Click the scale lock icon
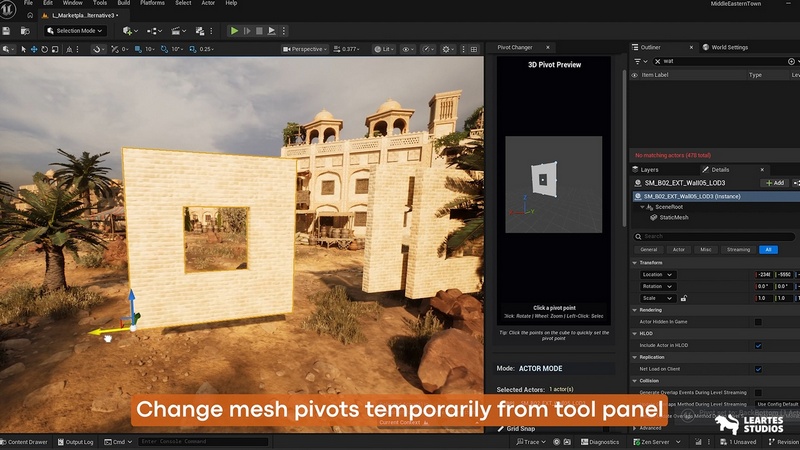800x450 pixels. pos(683,298)
